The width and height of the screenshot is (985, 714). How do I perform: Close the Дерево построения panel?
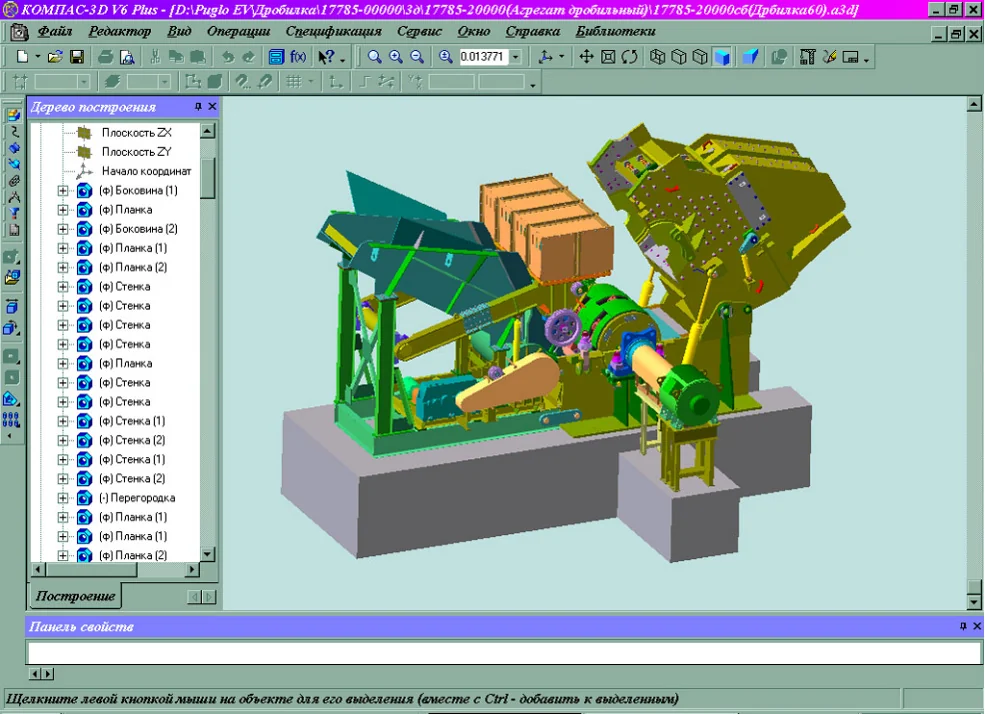coord(212,107)
